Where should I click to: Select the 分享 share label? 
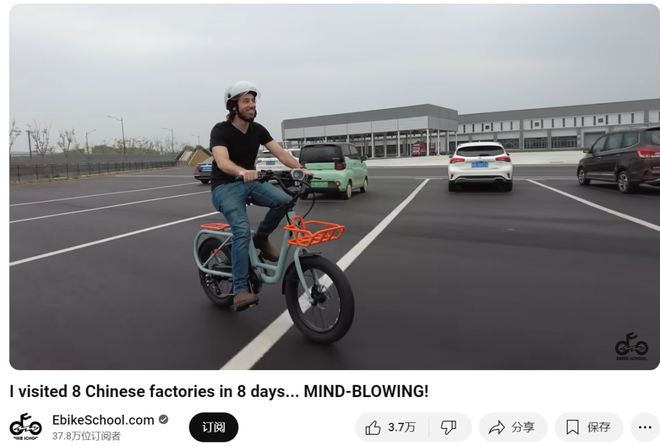[x=523, y=427]
